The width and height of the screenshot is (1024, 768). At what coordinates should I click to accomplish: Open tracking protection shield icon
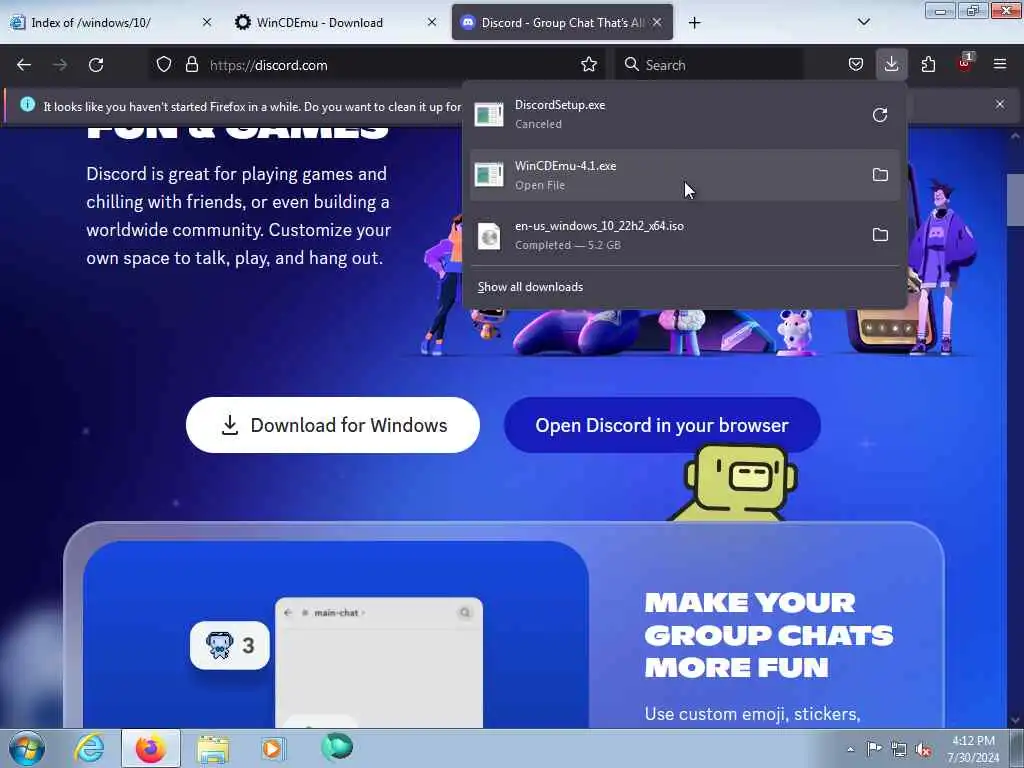164,65
